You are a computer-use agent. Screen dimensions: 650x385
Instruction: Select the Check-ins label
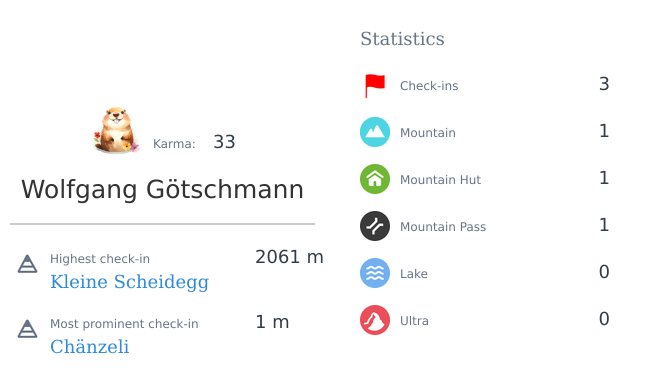[x=429, y=86]
